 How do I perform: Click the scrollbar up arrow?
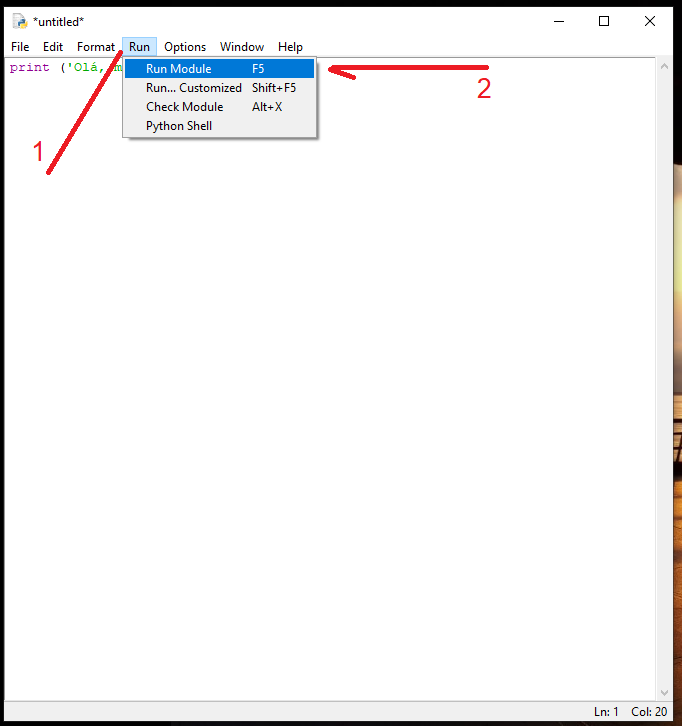[x=664, y=67]
